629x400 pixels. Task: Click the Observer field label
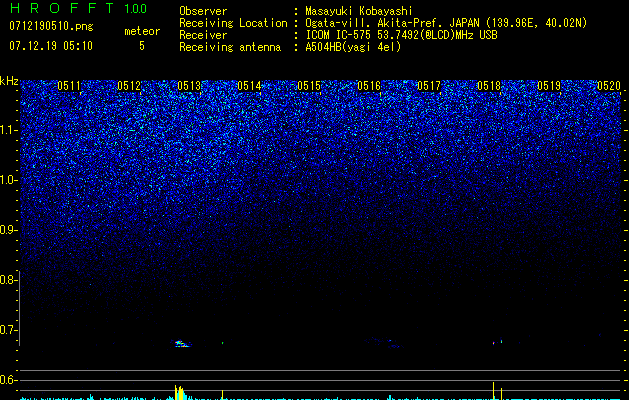pyautogui.click(x=203, y=11)
